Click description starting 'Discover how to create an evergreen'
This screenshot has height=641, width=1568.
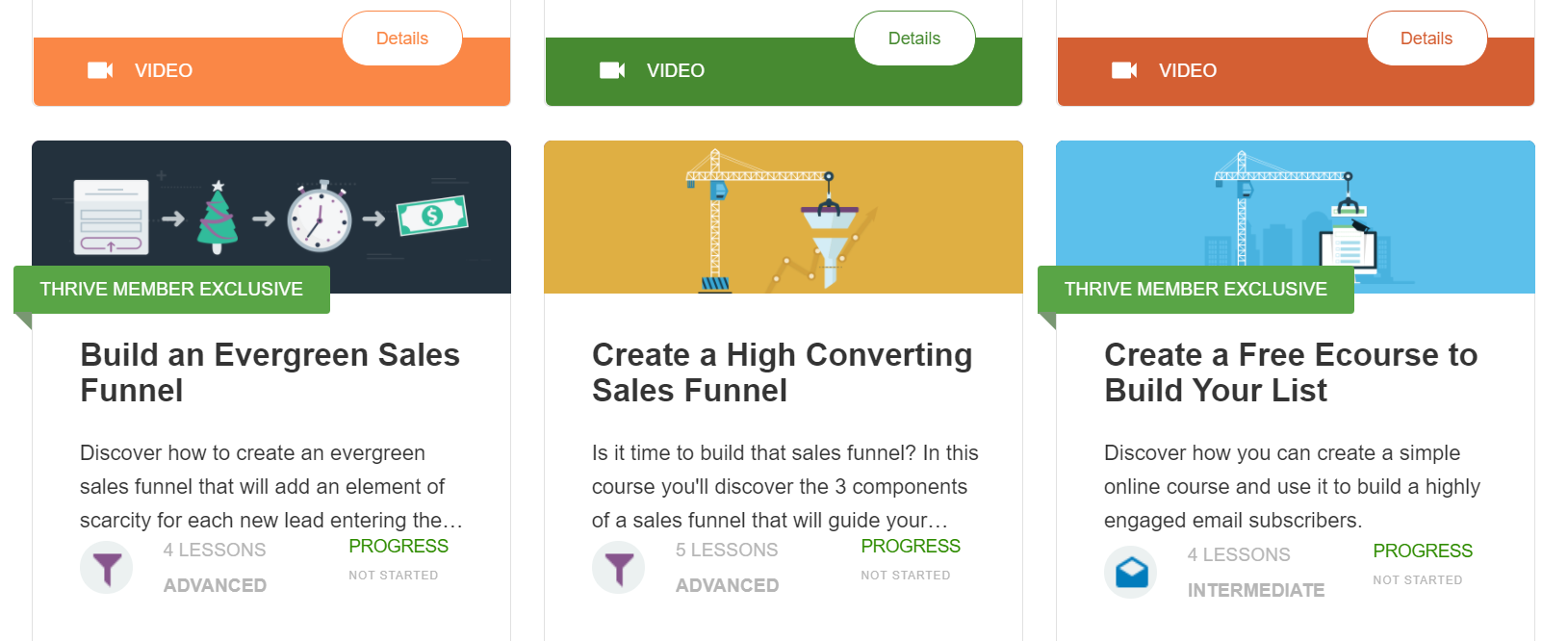(271, 487)
